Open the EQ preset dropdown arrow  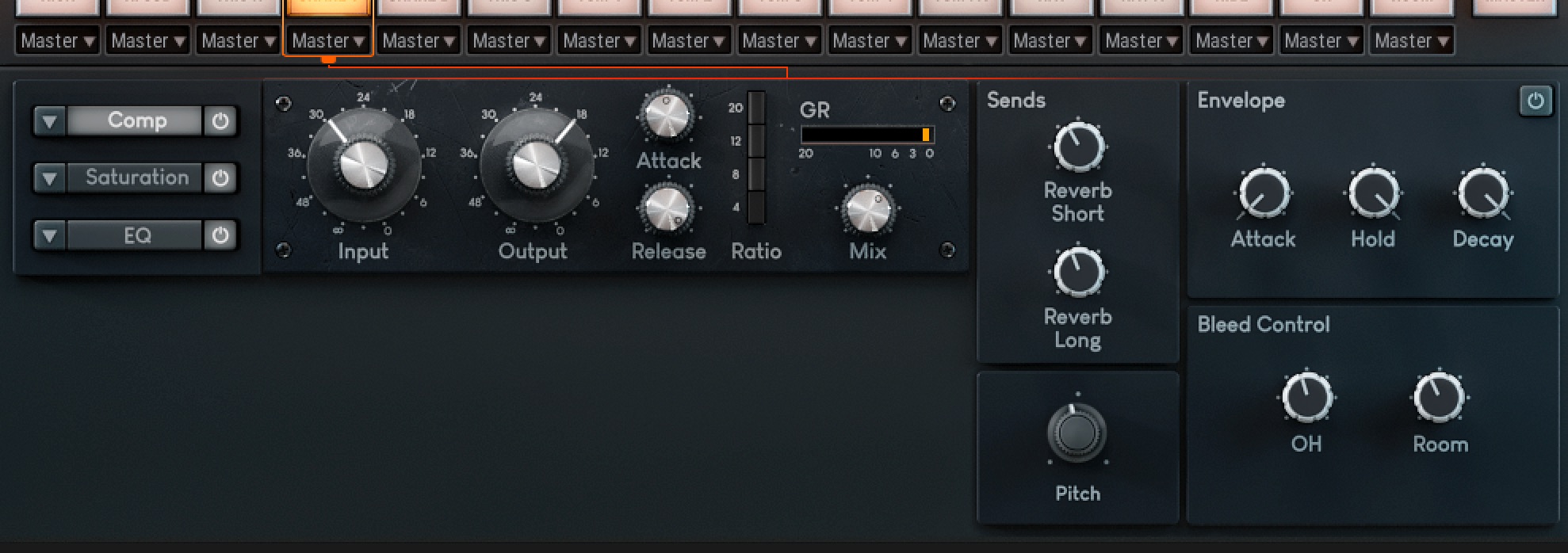coord(50,236)
